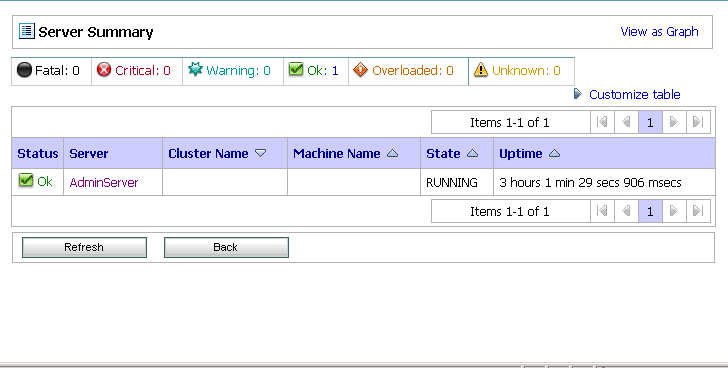Sort by Cluster Name using its arrow
The image size is (728, 368).
(x=260, y=153)
